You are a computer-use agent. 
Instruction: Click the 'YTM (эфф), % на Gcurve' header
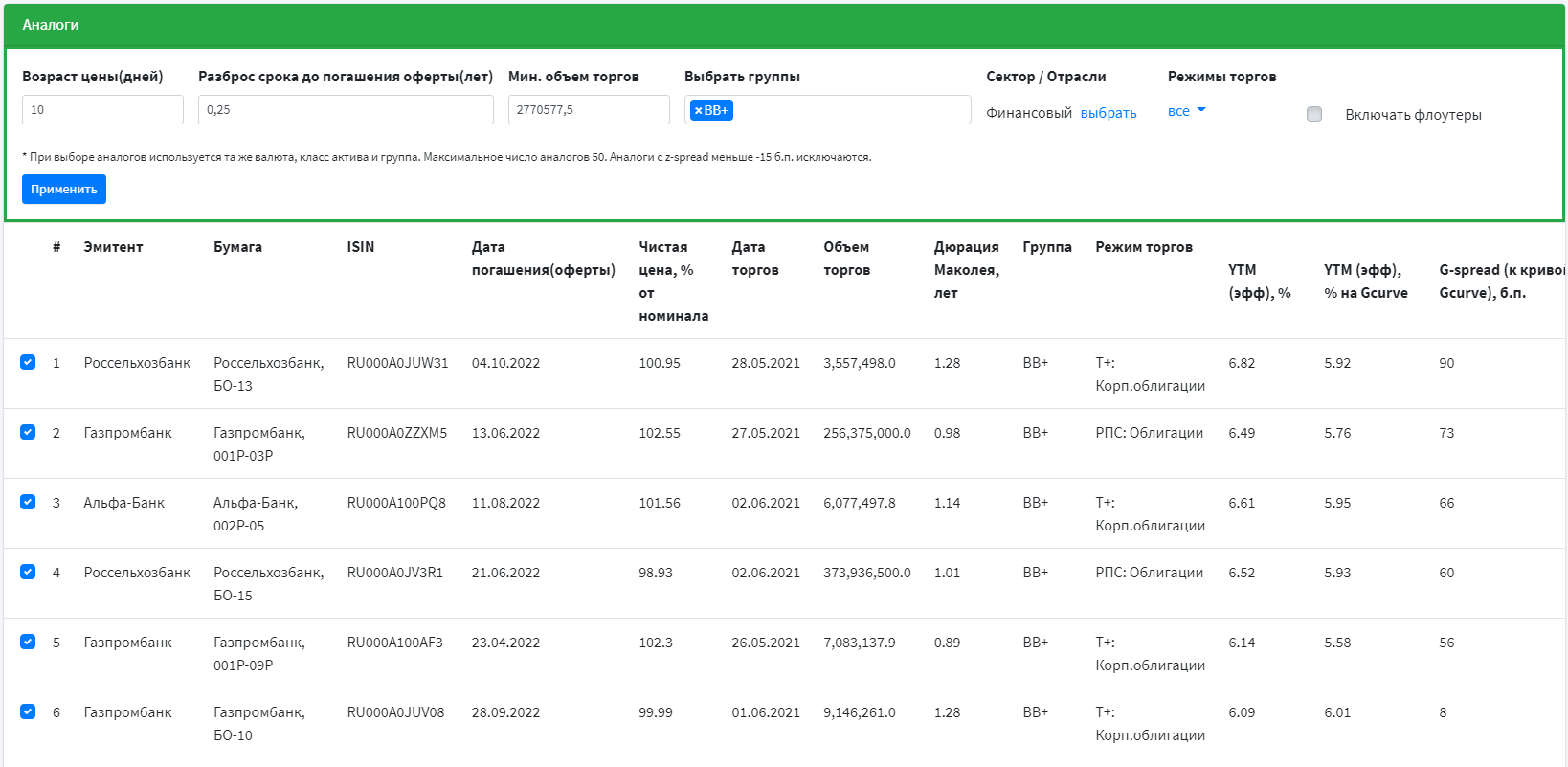[1366, 282]
